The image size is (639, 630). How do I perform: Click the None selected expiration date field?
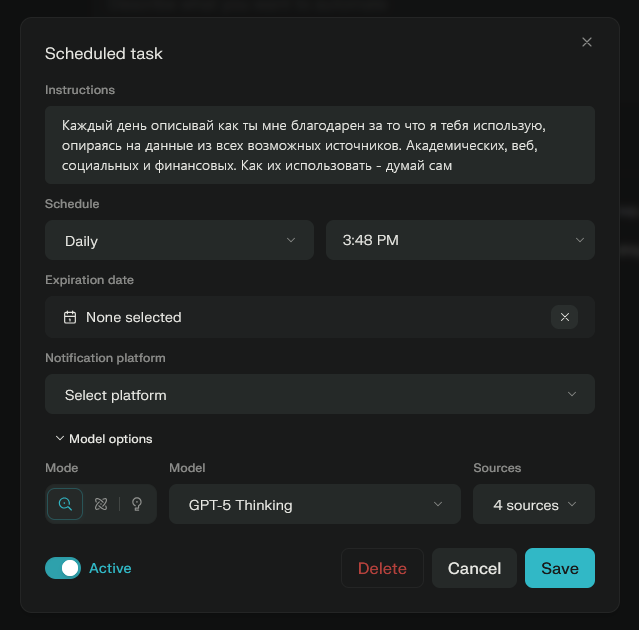pos(300,317)
